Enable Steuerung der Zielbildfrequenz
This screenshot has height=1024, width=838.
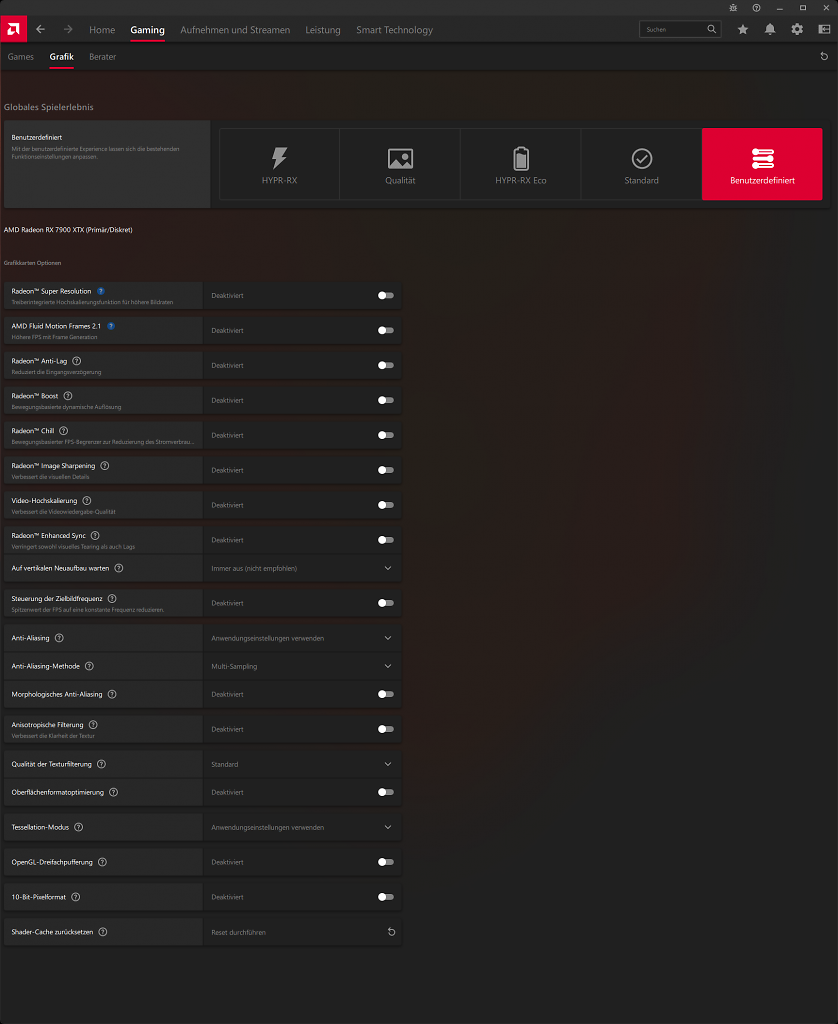coord(385,603)
